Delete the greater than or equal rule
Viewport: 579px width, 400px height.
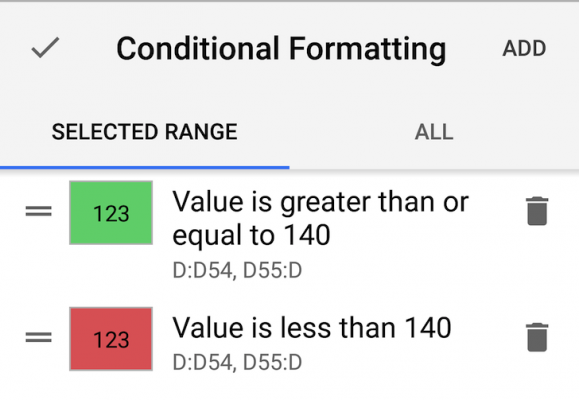point(537,211)
